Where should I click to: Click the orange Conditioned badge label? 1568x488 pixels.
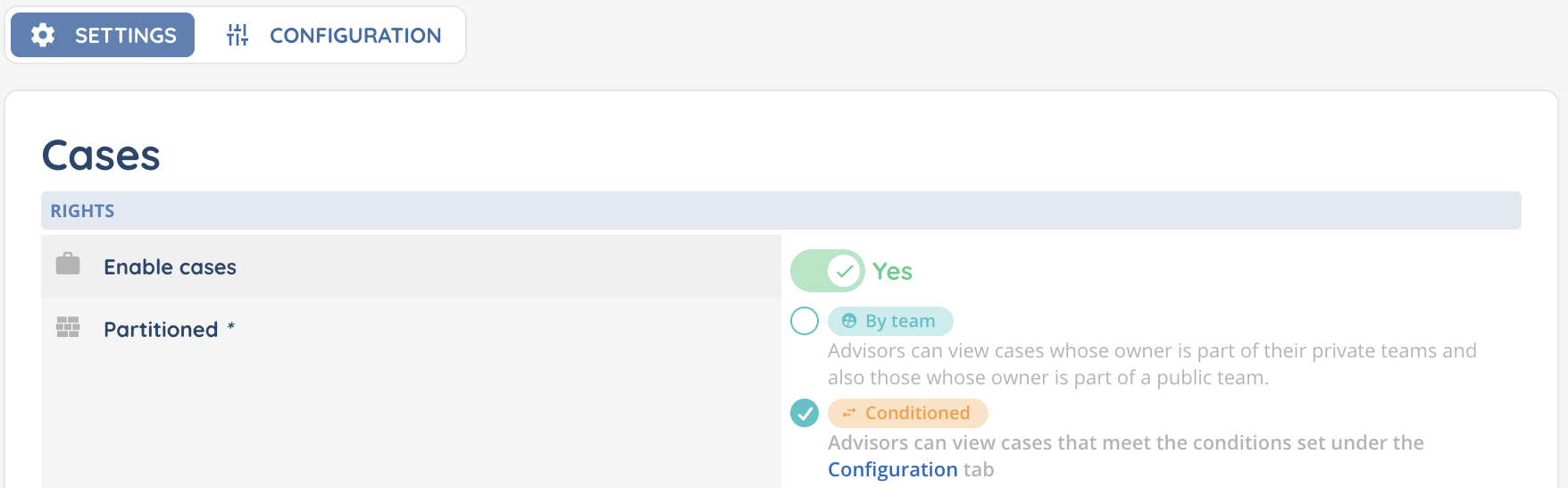[x=917, y=413]
